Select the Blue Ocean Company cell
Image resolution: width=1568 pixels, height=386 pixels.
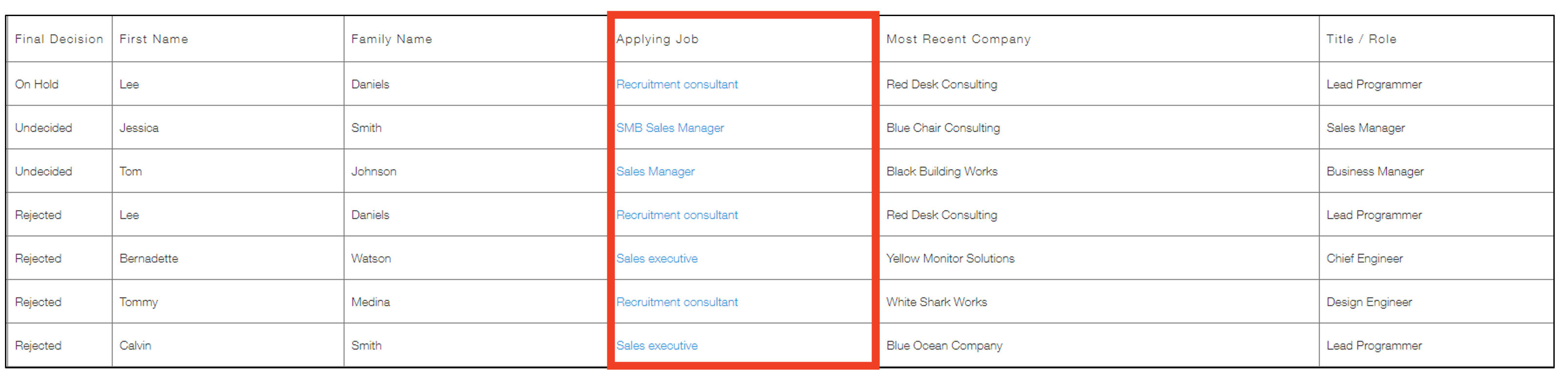point(944,346)
